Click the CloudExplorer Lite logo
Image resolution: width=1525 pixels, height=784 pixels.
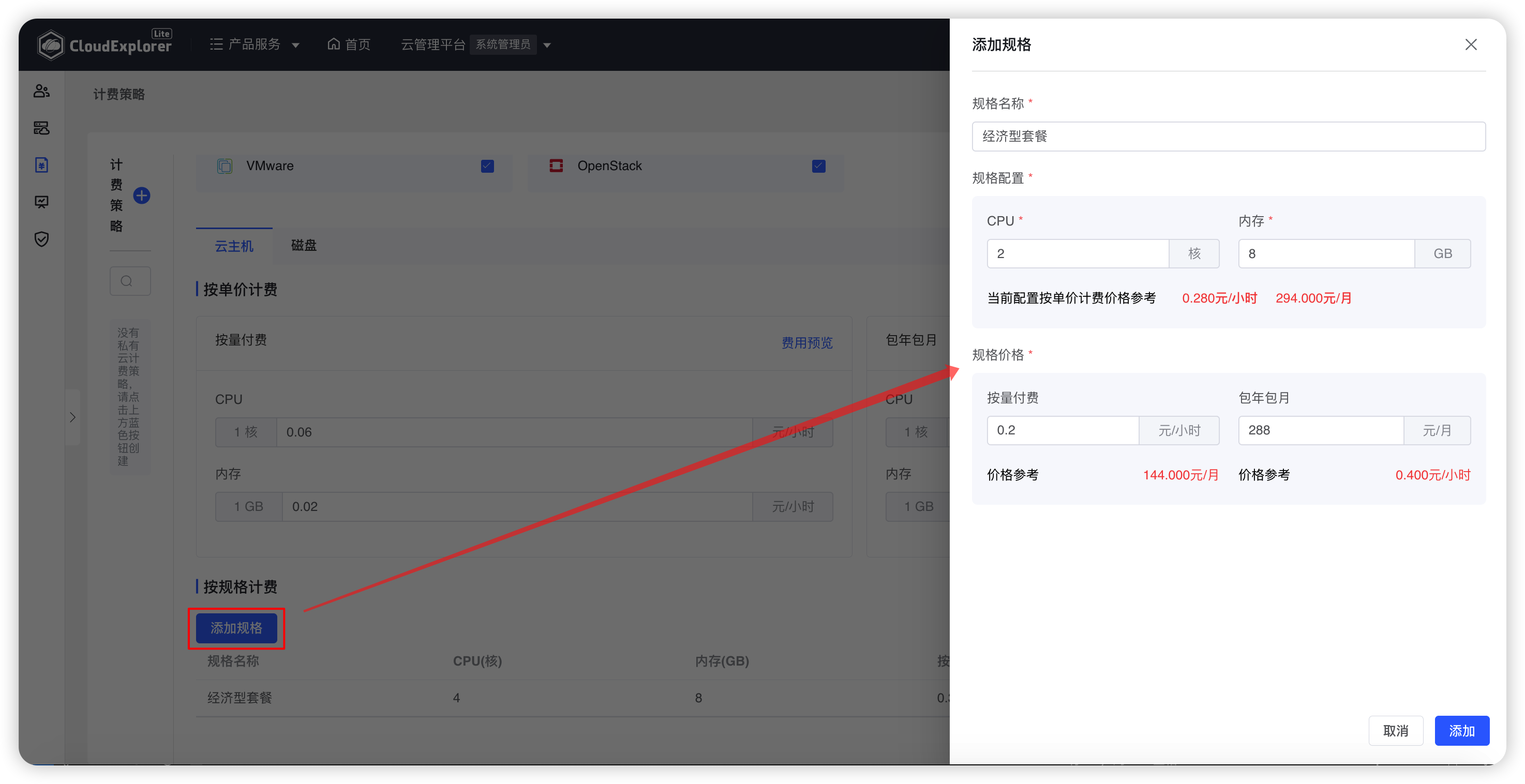point(104,44)
